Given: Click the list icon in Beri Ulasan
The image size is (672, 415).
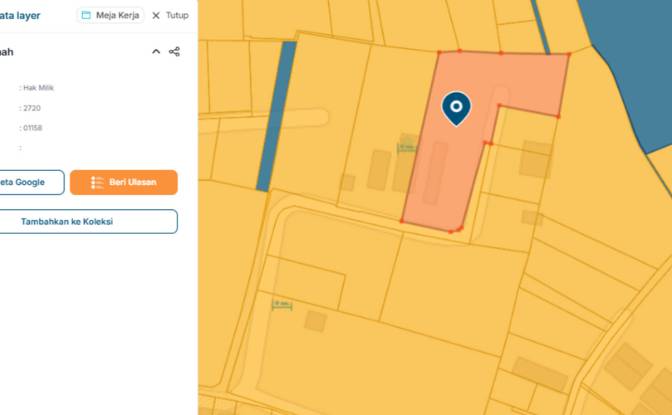Looking at the screenshot, I should (97, 182).
